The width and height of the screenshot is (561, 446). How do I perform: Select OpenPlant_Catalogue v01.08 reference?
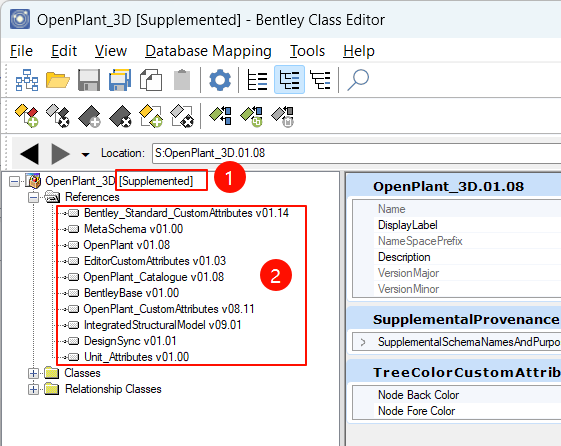tap(153, 277)
